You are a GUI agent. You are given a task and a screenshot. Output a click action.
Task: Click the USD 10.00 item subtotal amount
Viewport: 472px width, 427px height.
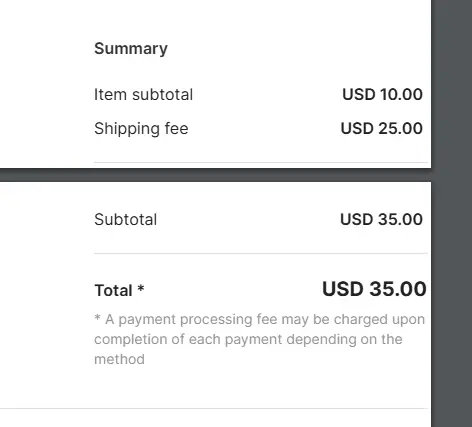pyautogui.click(x=382, y=94)
